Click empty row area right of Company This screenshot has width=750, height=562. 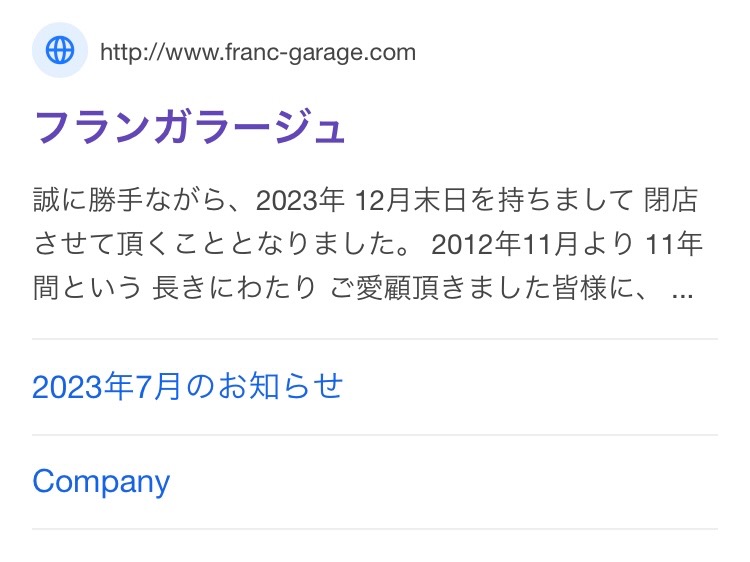coord(444,482)
